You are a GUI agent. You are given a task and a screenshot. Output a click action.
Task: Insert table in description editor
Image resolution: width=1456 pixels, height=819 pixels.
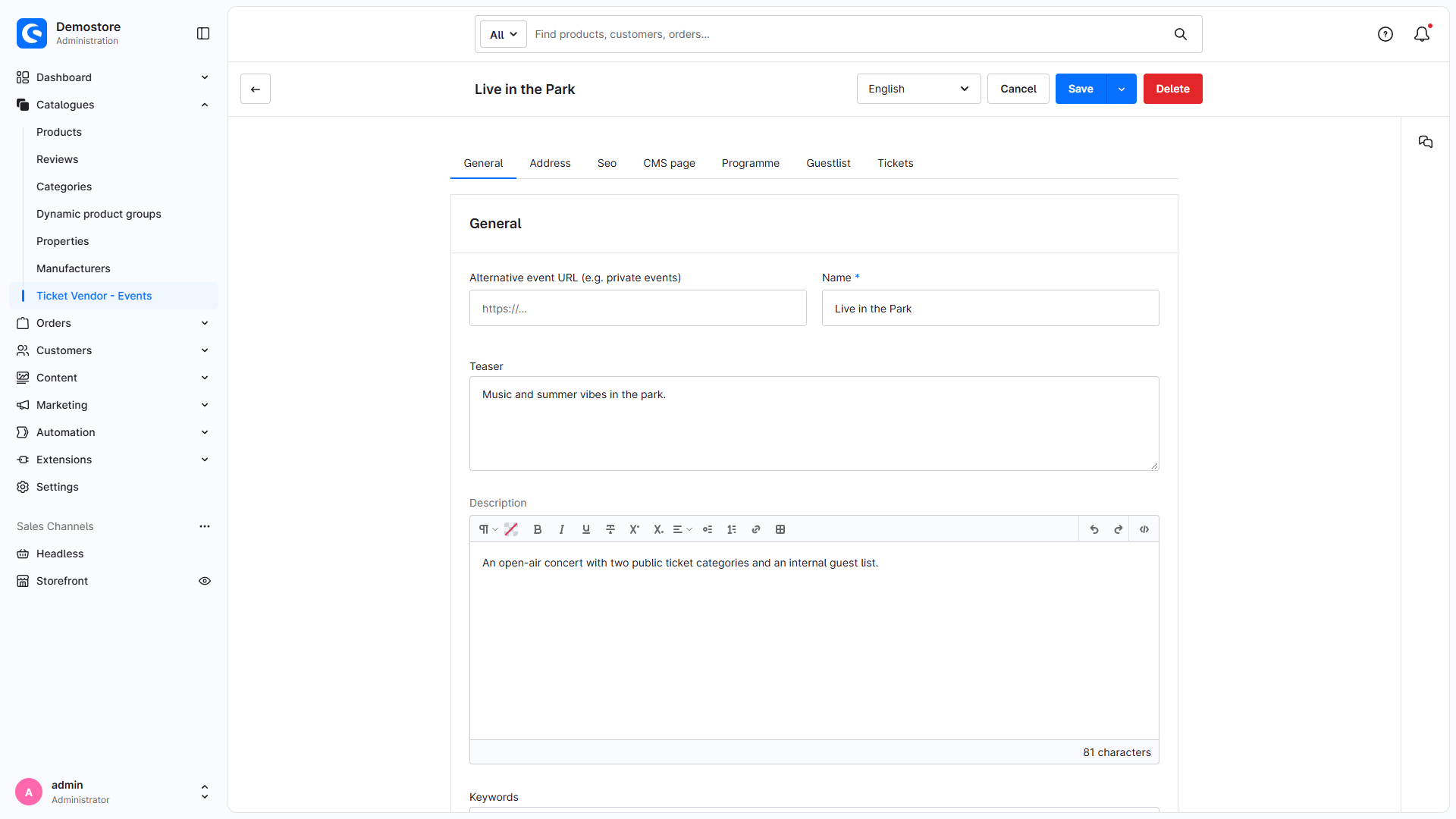click(780, 529)
